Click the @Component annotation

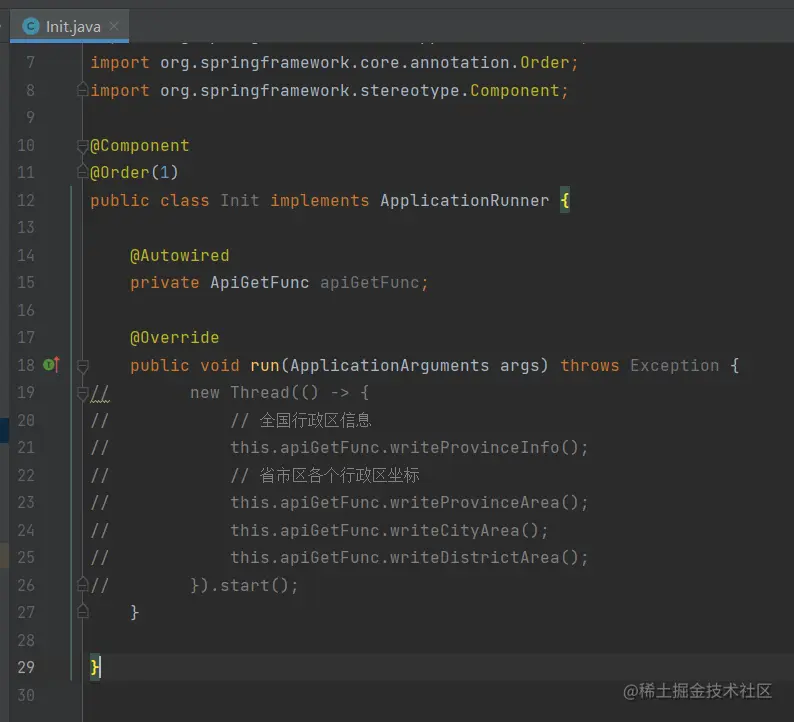pyautogui.click(x=140, y=146)
